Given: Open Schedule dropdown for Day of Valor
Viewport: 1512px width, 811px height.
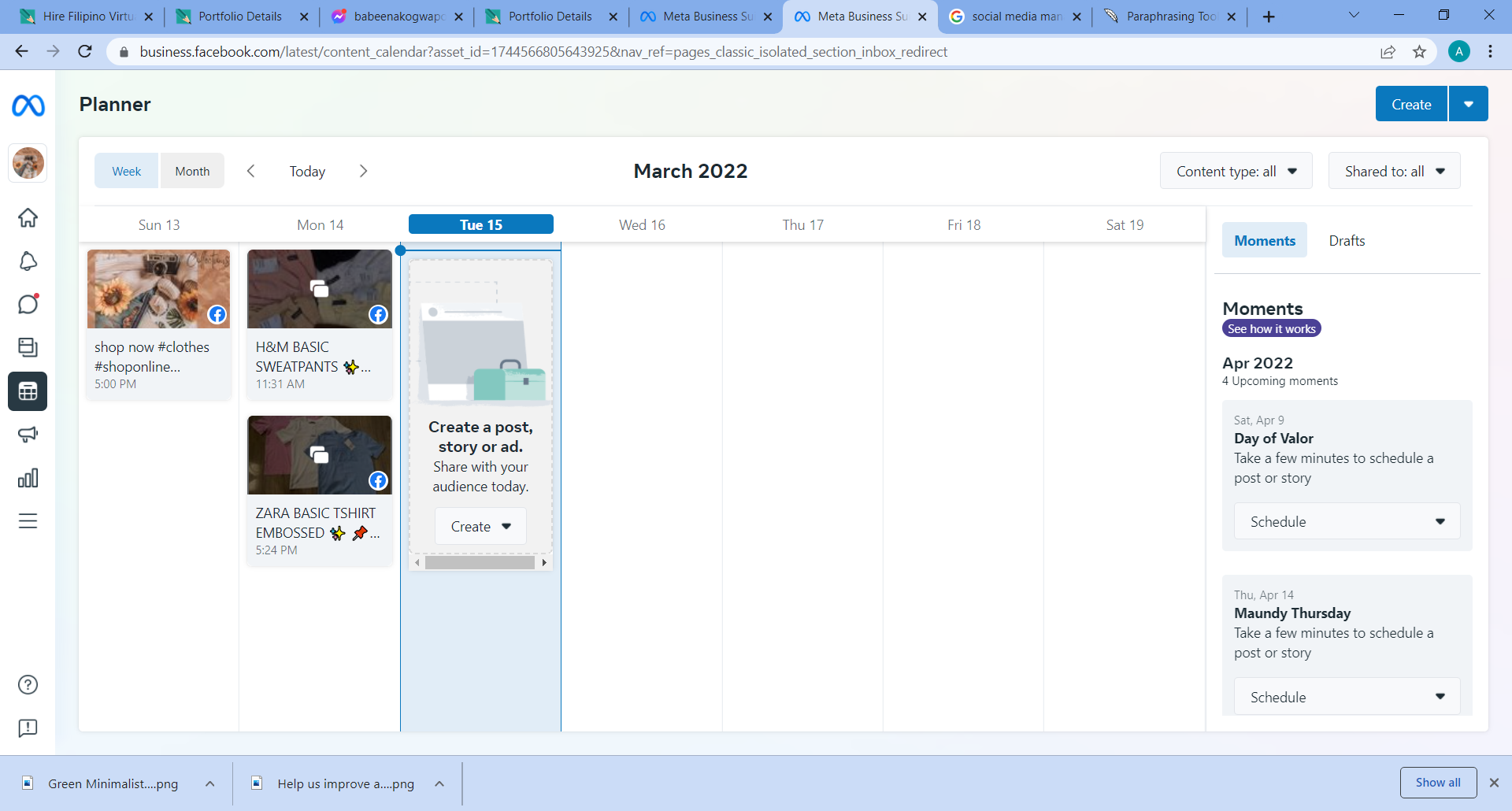Looking at the screenshot, I should click(x=1347, y=521).
